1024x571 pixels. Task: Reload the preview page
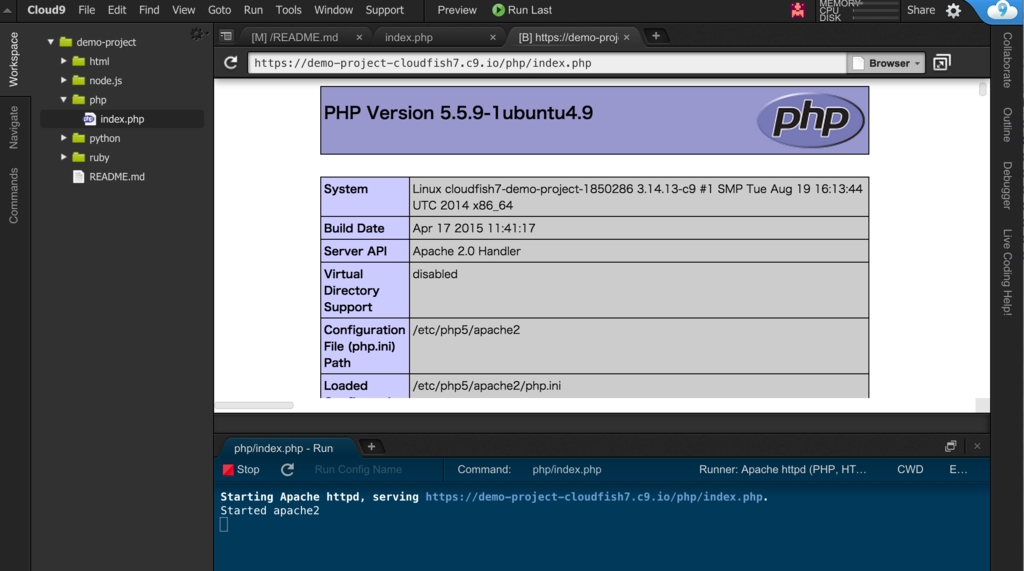point(231,63)
